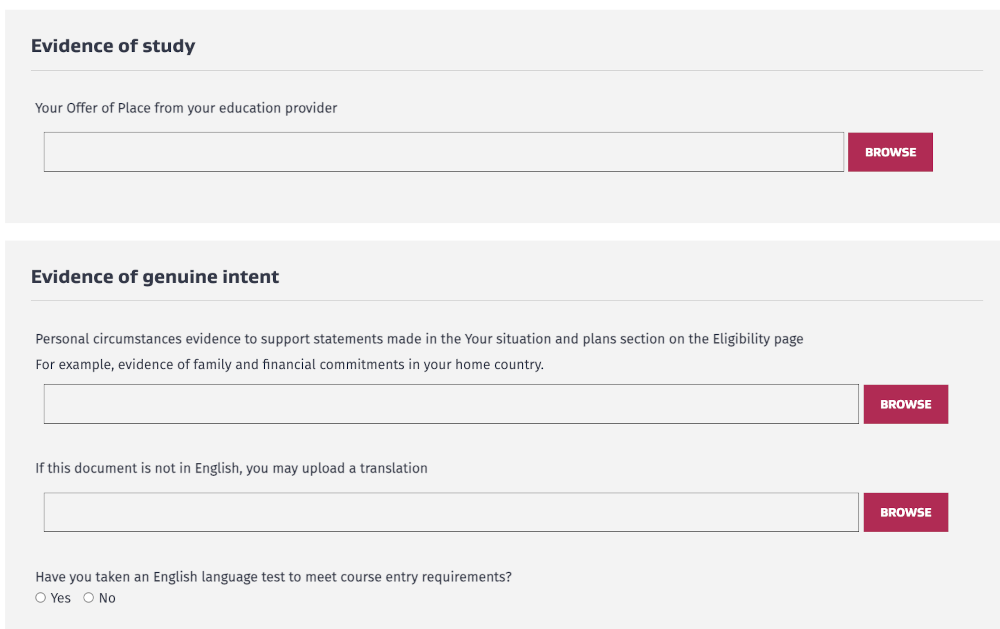Click the "For example, evidence of family" hint

click(x=289, y=365)
